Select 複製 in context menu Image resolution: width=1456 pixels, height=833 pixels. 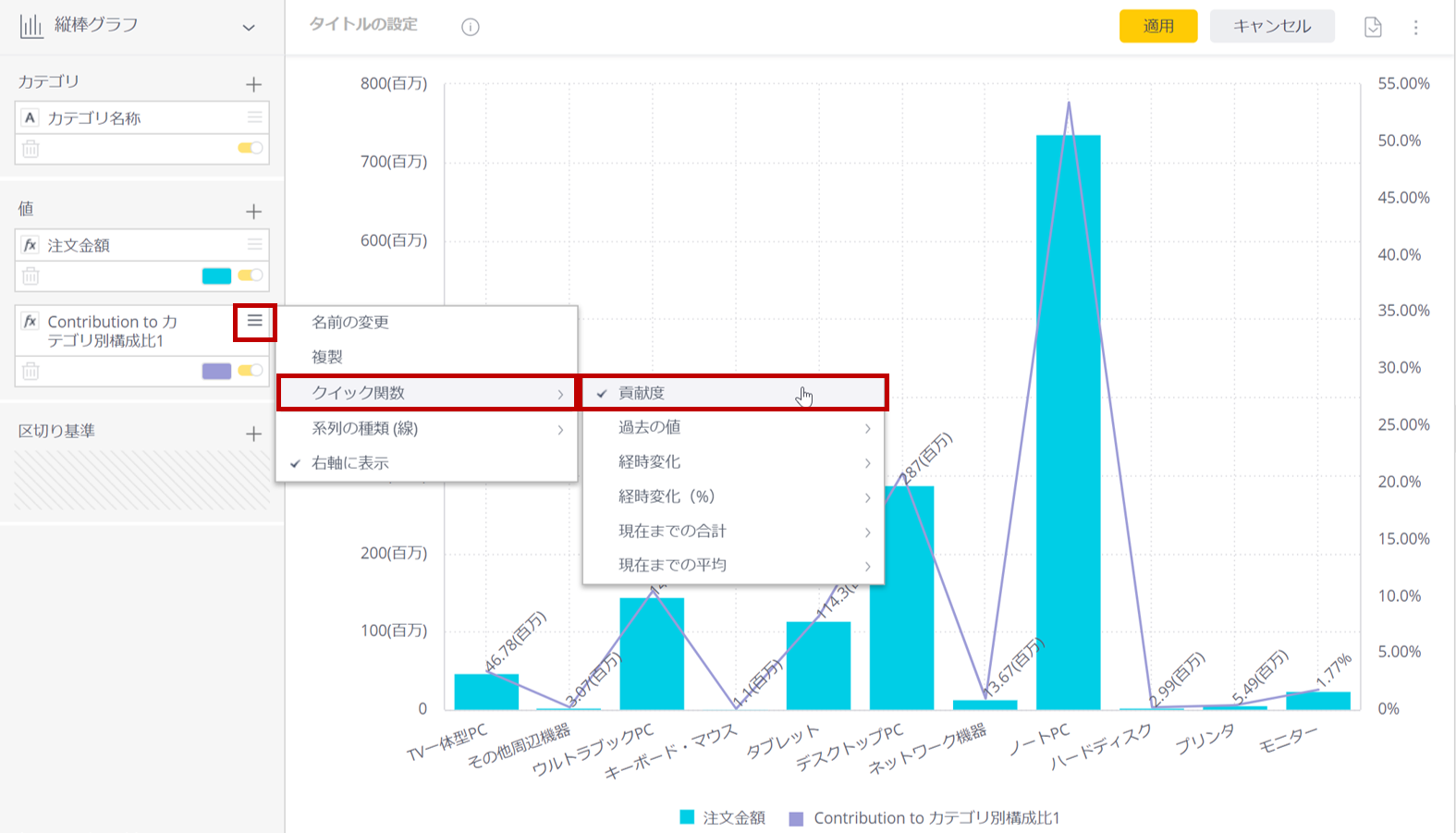click(x=427, y=357)
